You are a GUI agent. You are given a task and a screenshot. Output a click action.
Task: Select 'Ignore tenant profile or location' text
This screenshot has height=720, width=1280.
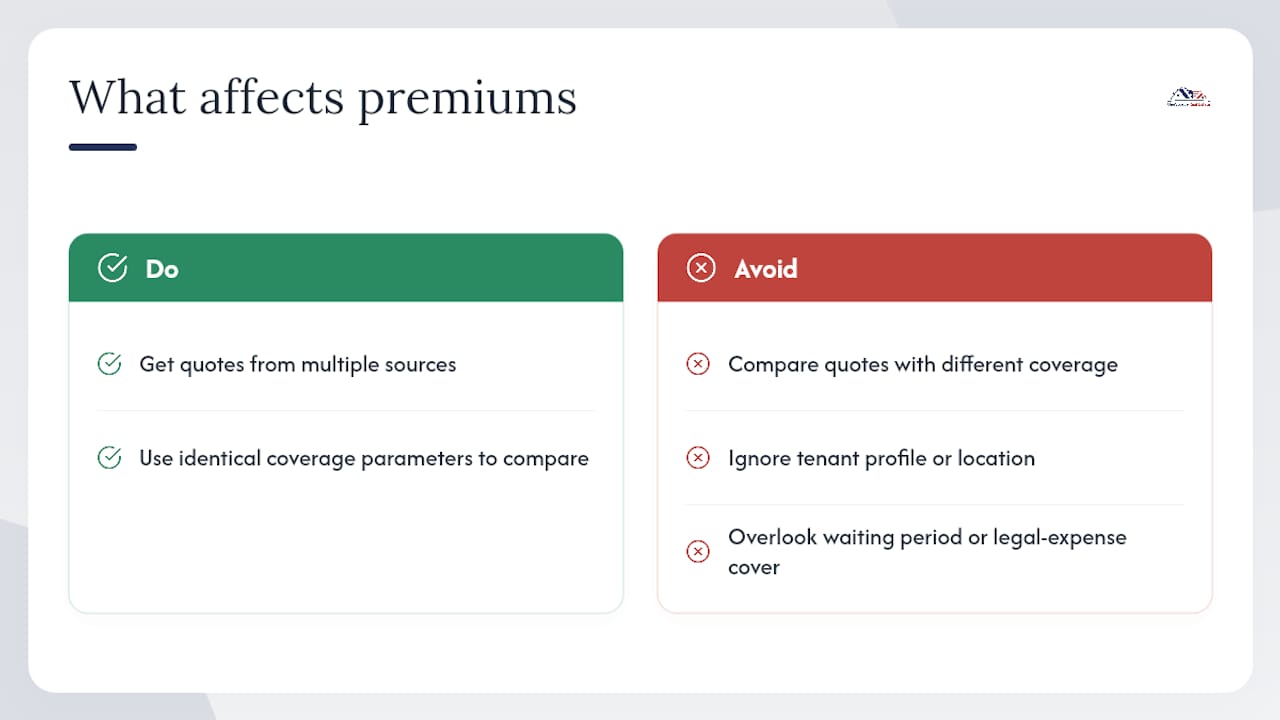pyautogui.click(x=881, y=458)
